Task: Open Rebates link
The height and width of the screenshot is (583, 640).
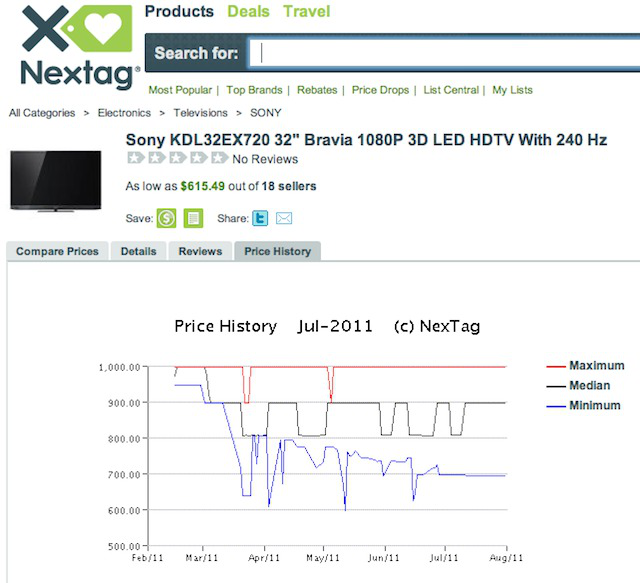Action: (317, 90)
